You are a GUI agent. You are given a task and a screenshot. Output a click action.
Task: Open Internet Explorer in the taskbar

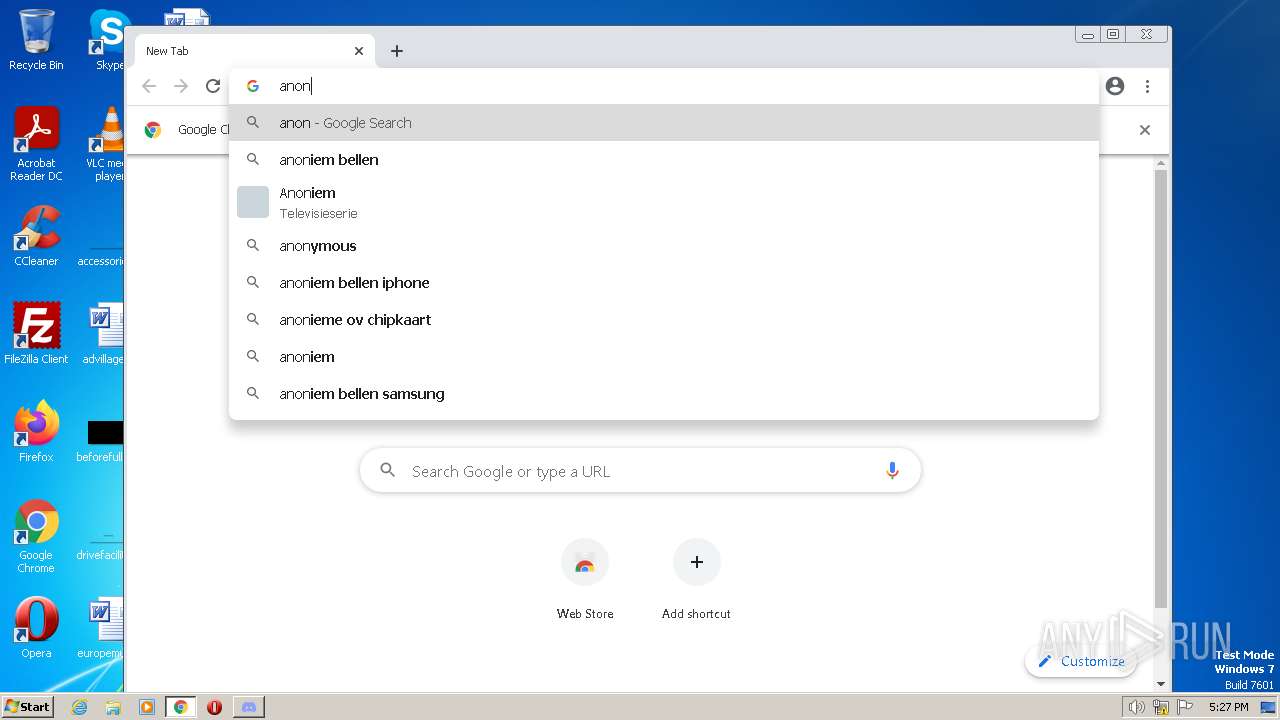[x=80, y=707]
